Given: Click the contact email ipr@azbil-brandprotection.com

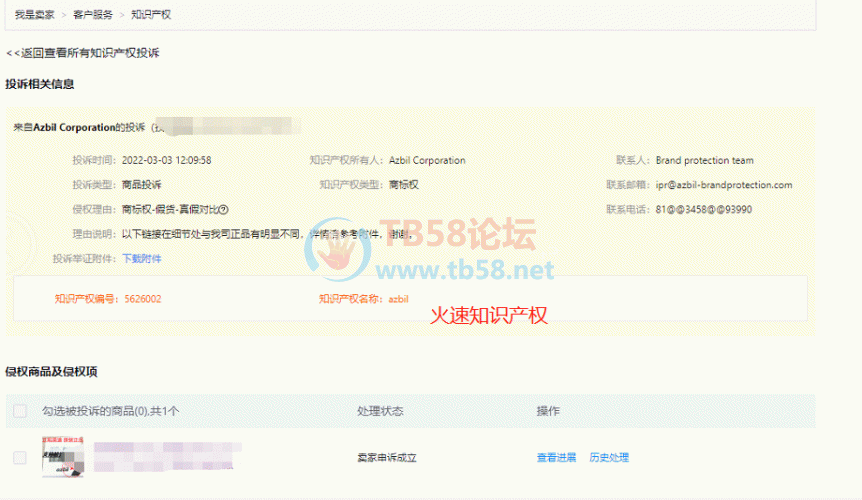Looking at the screenshot, I should coord(724,185).
